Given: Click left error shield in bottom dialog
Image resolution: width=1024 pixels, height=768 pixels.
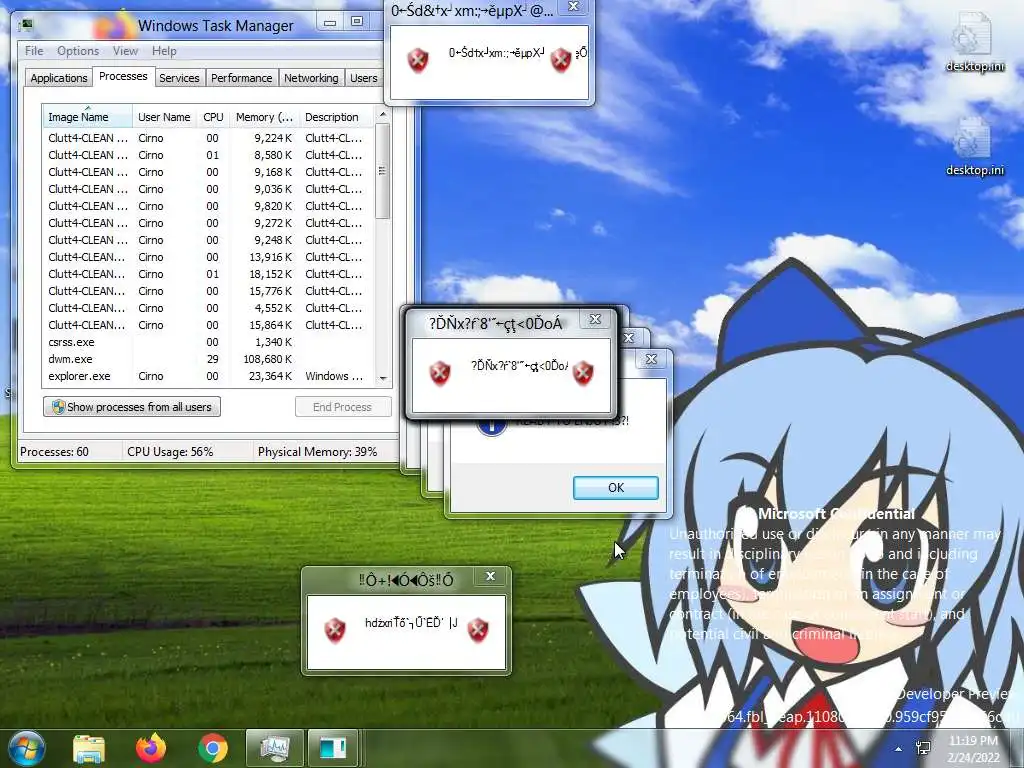Looking at the screenshot, I should tap(335, 631).
